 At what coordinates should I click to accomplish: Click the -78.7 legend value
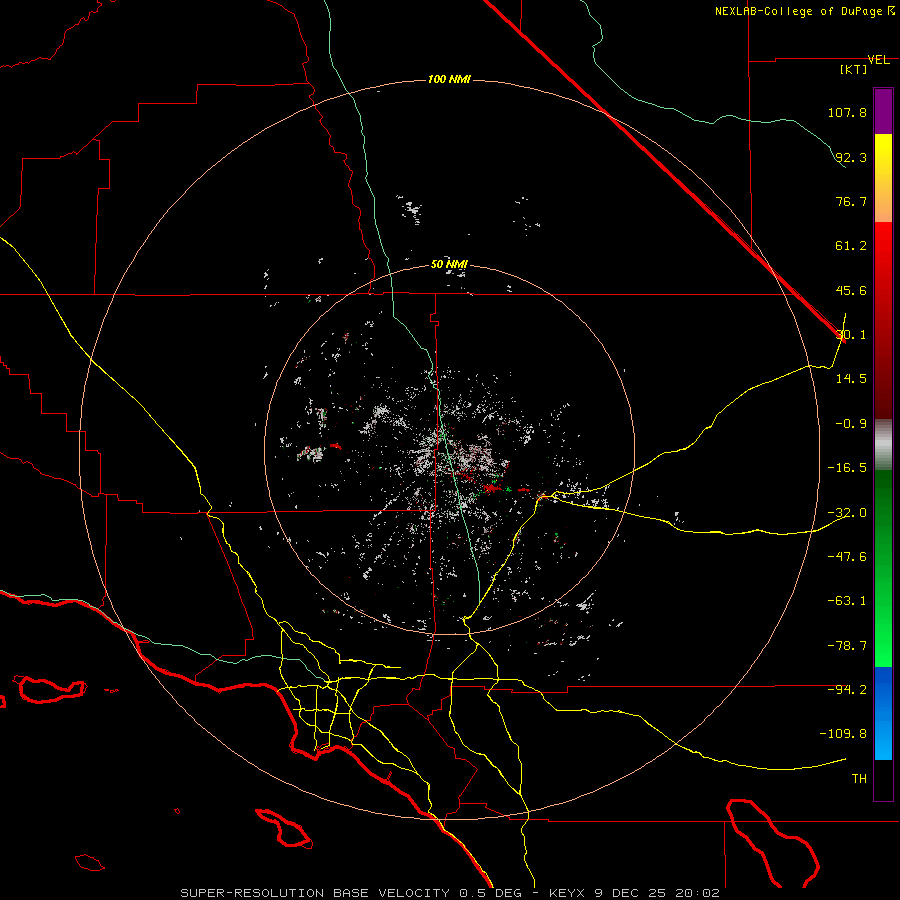[847, 646]
